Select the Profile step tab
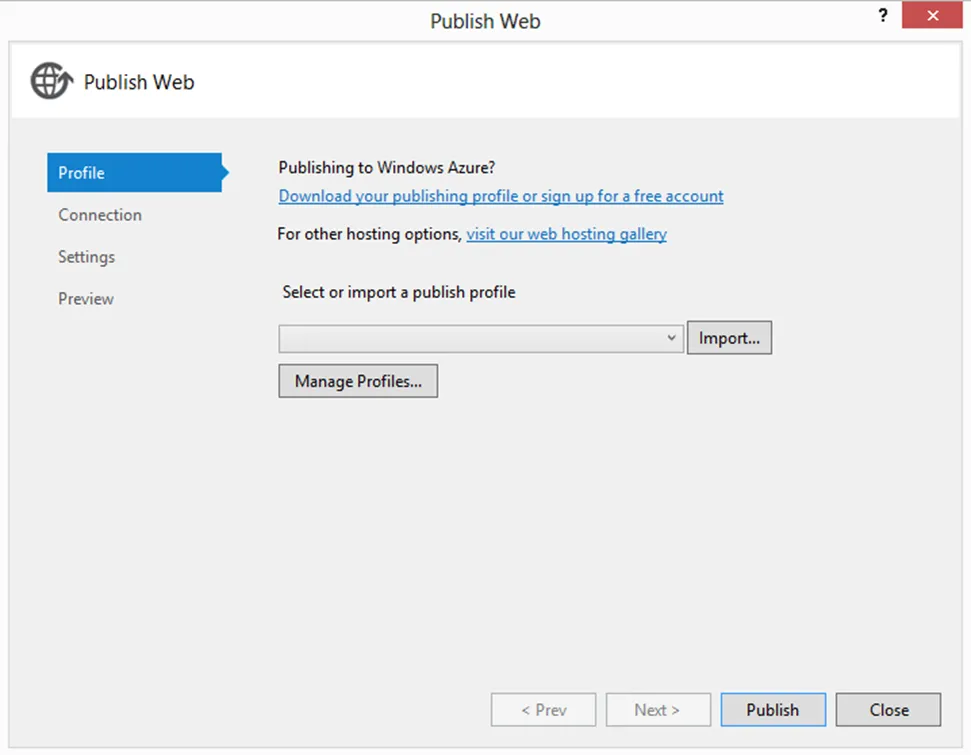Screen dimensions: 971x755 [x=137, y=173]
